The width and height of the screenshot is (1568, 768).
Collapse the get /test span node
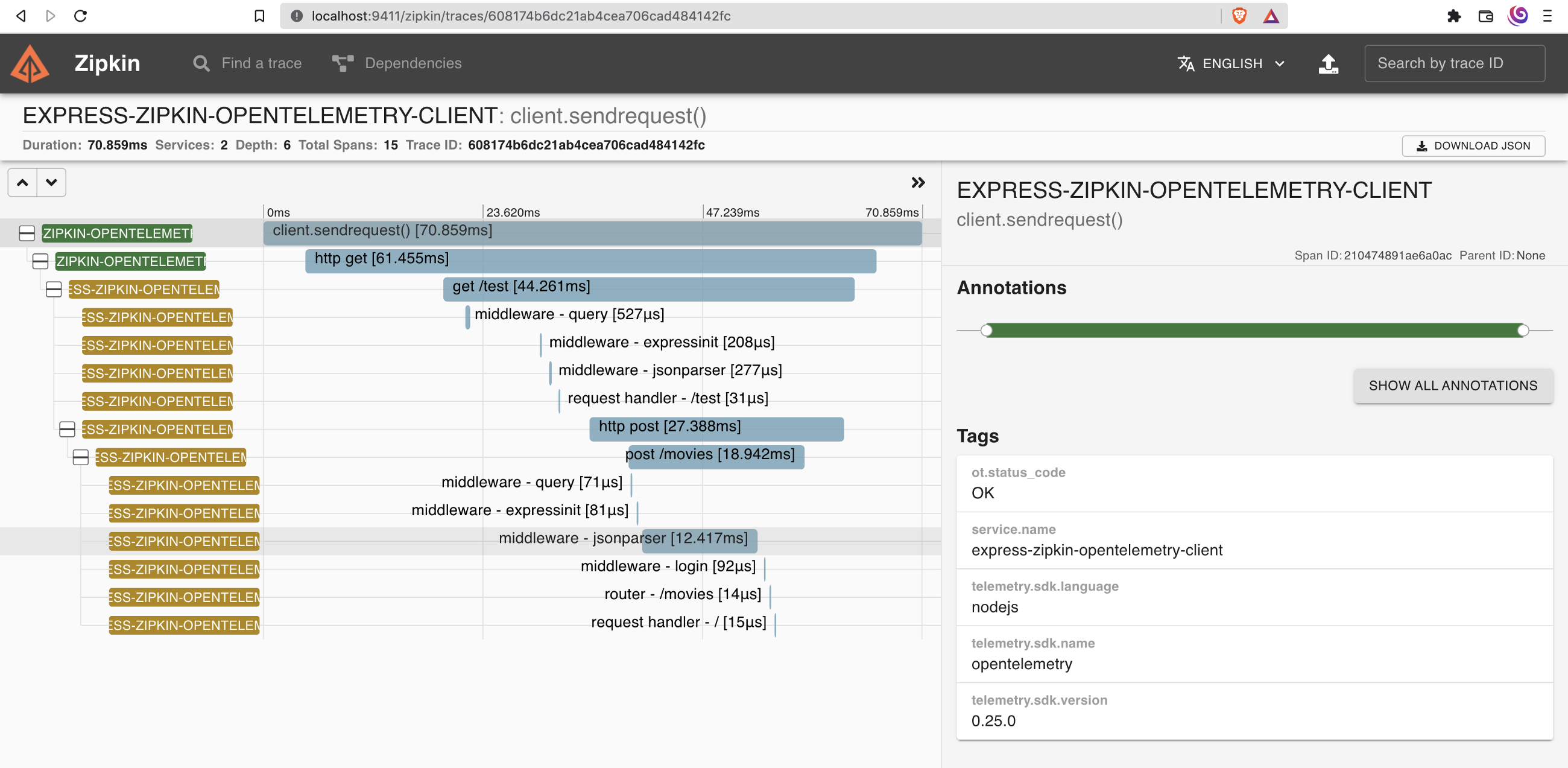pos(54,290)
